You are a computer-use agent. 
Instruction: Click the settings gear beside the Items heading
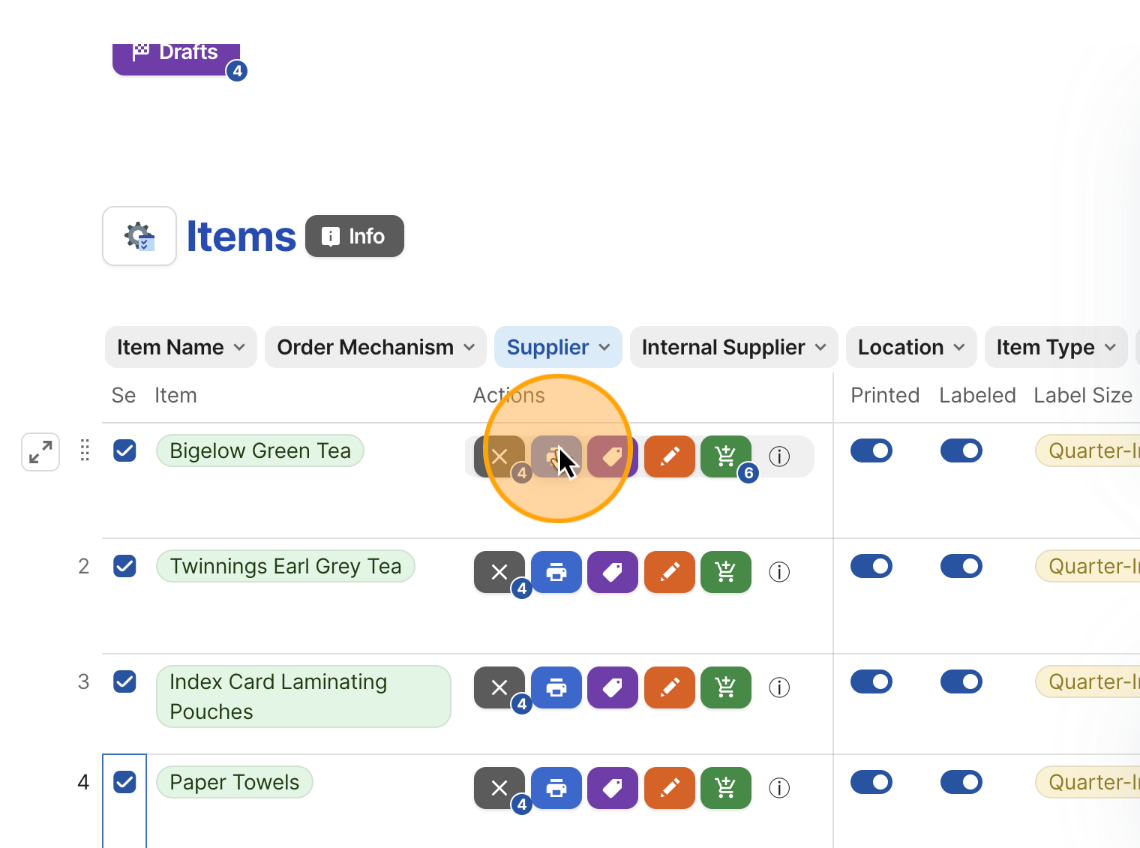(139, 236)
